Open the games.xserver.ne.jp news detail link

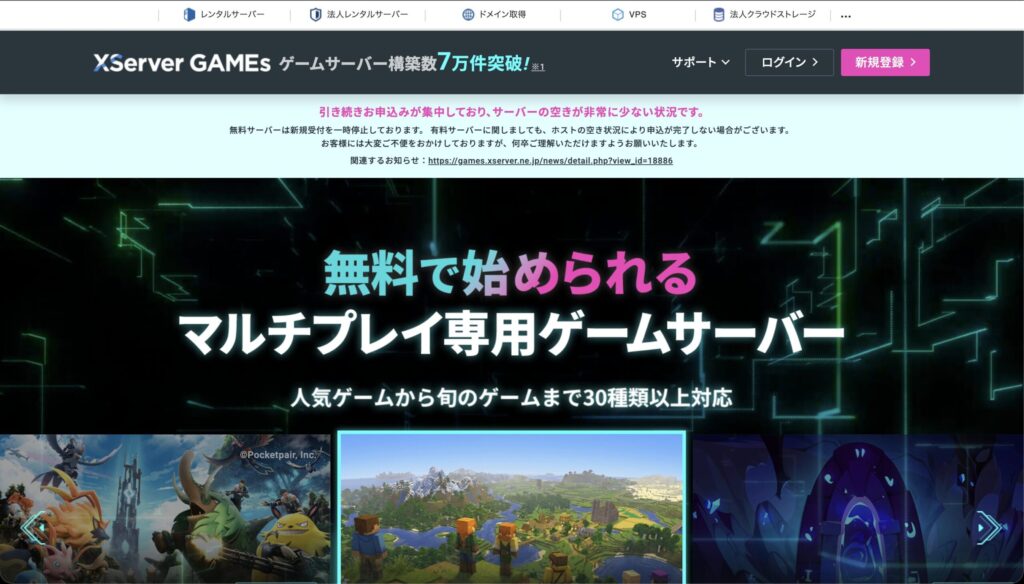point(550,161)
